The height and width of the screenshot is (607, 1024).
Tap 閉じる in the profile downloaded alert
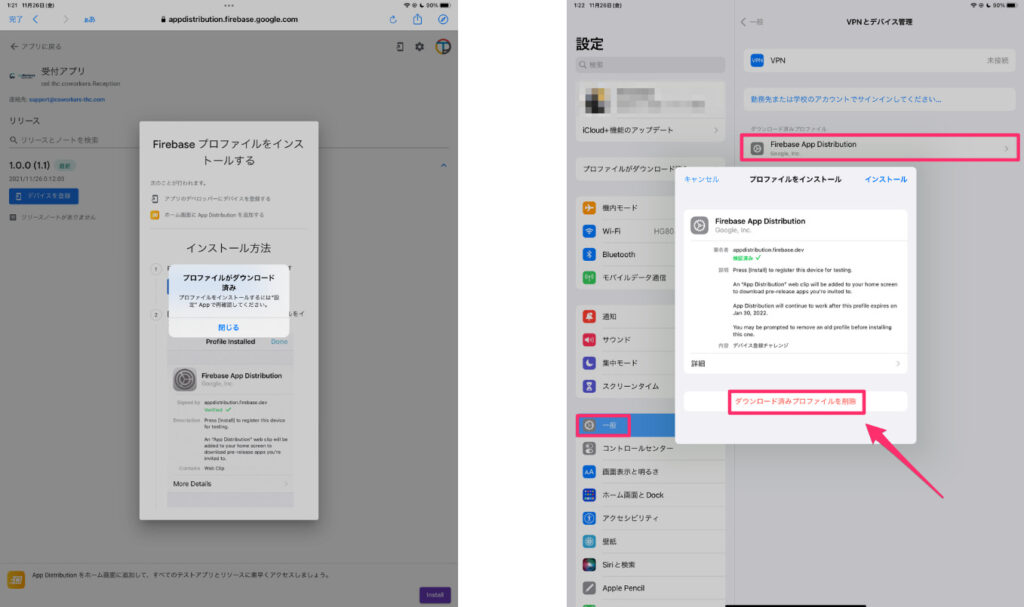coord(229,327)
